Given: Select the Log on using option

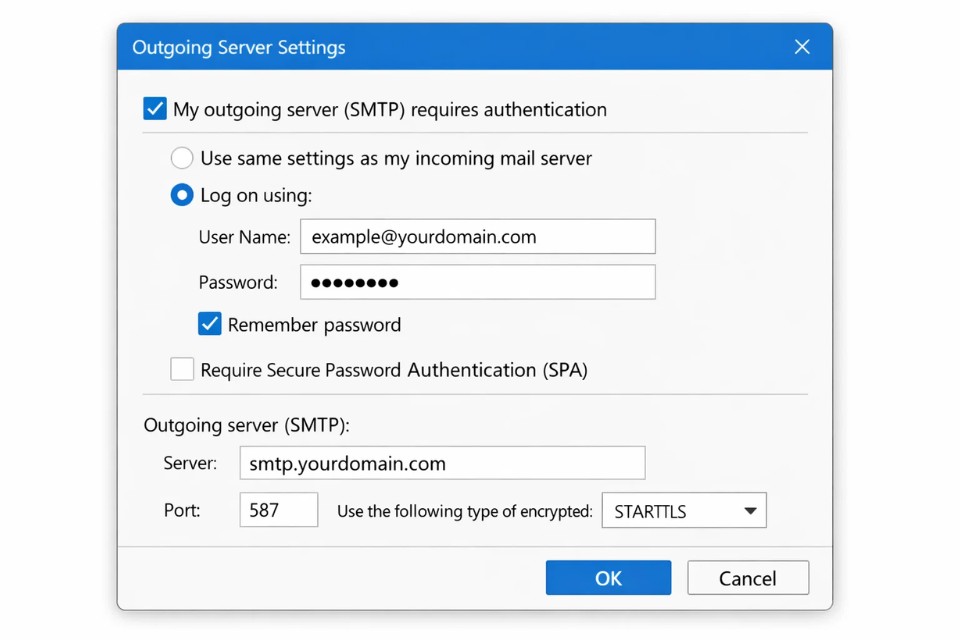Looking at the screenshot, I should click(181, 195).
